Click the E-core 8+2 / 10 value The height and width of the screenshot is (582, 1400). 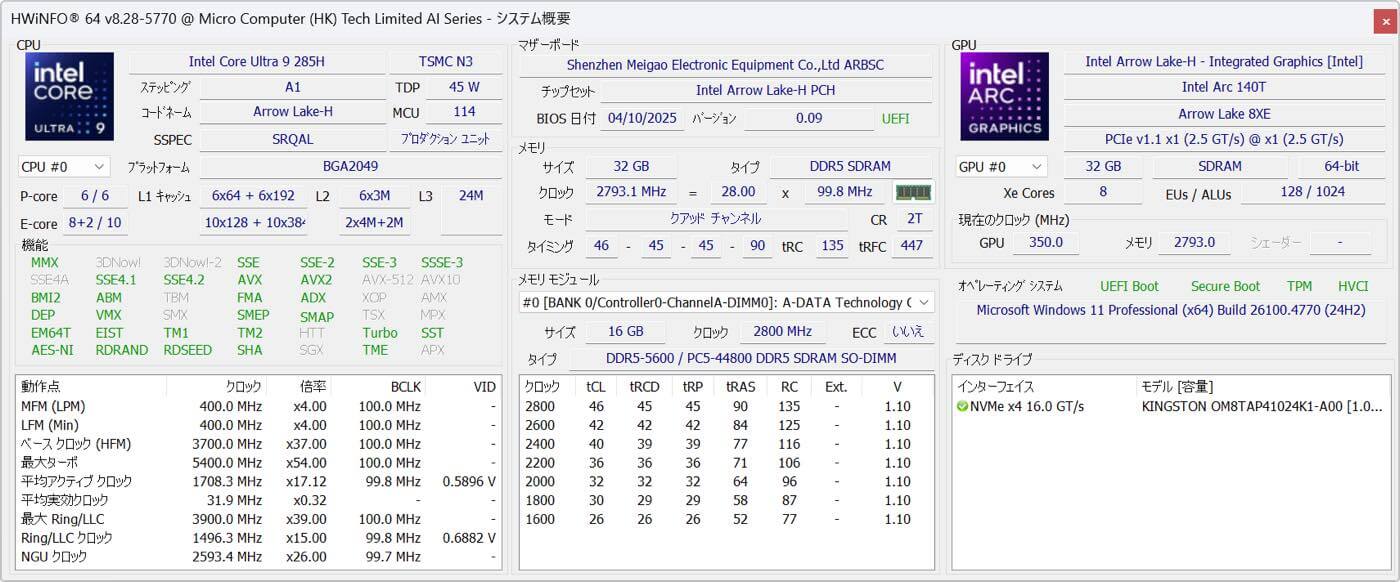pyautogui.click(x=95, y=223)
